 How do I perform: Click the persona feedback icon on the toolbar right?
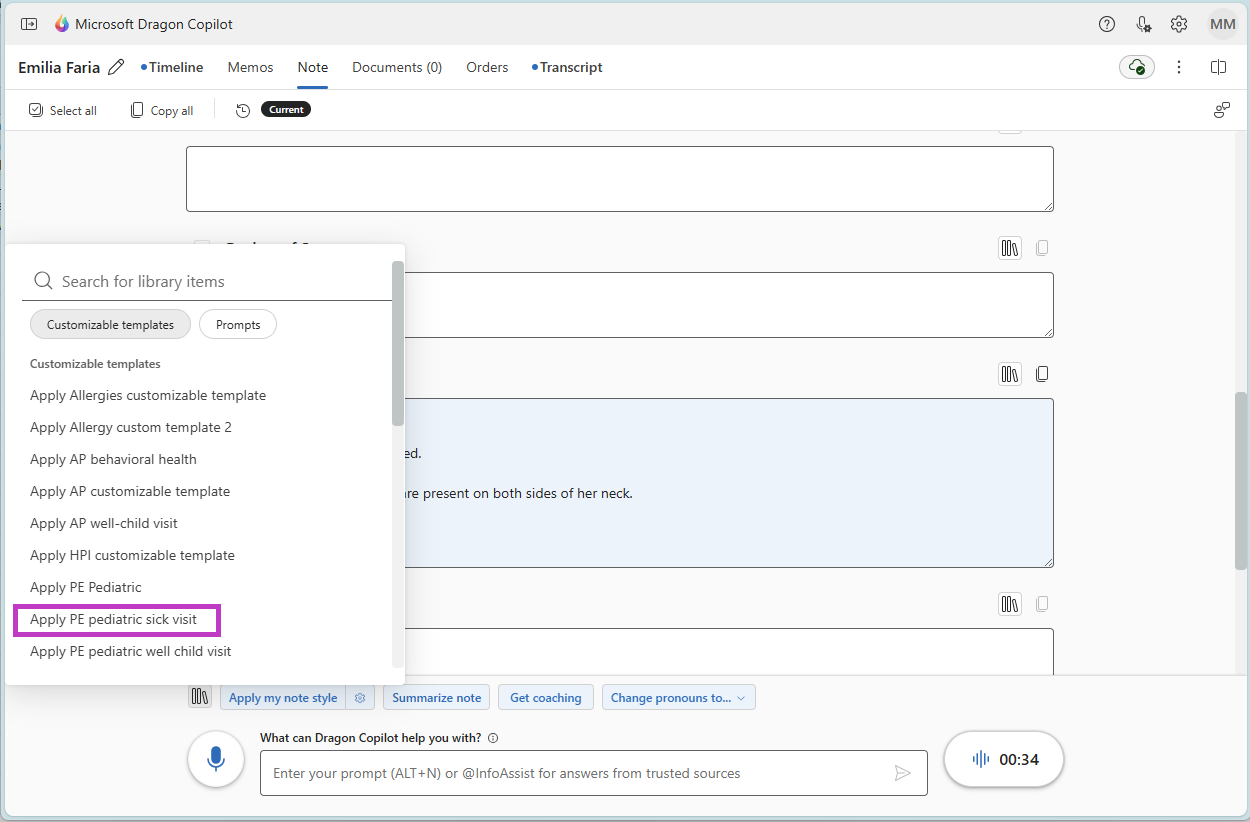pos(1221,110)
